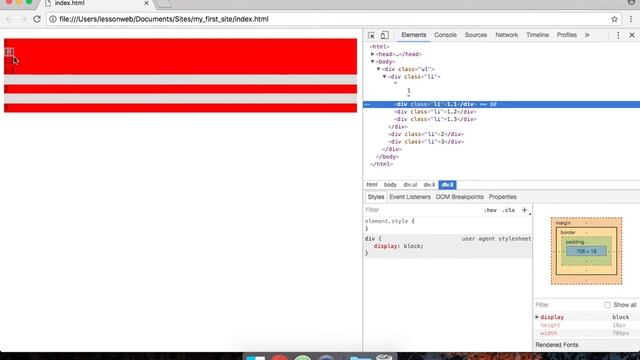Focus the Styles Filter input

click(x=422, y=210)
